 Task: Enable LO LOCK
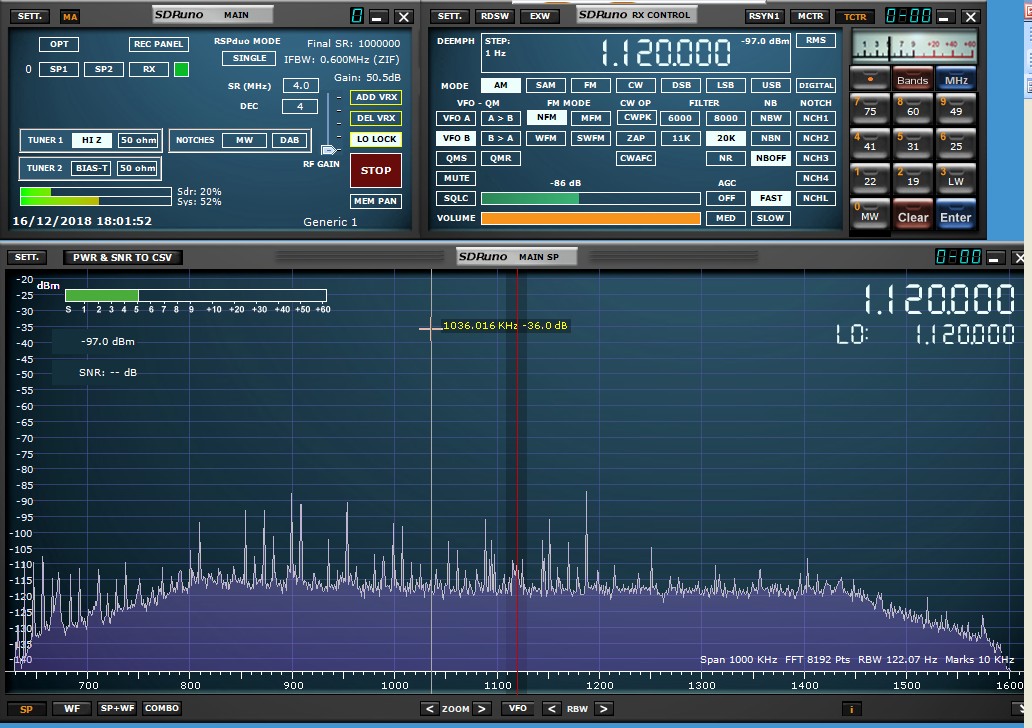coord(376,139)
